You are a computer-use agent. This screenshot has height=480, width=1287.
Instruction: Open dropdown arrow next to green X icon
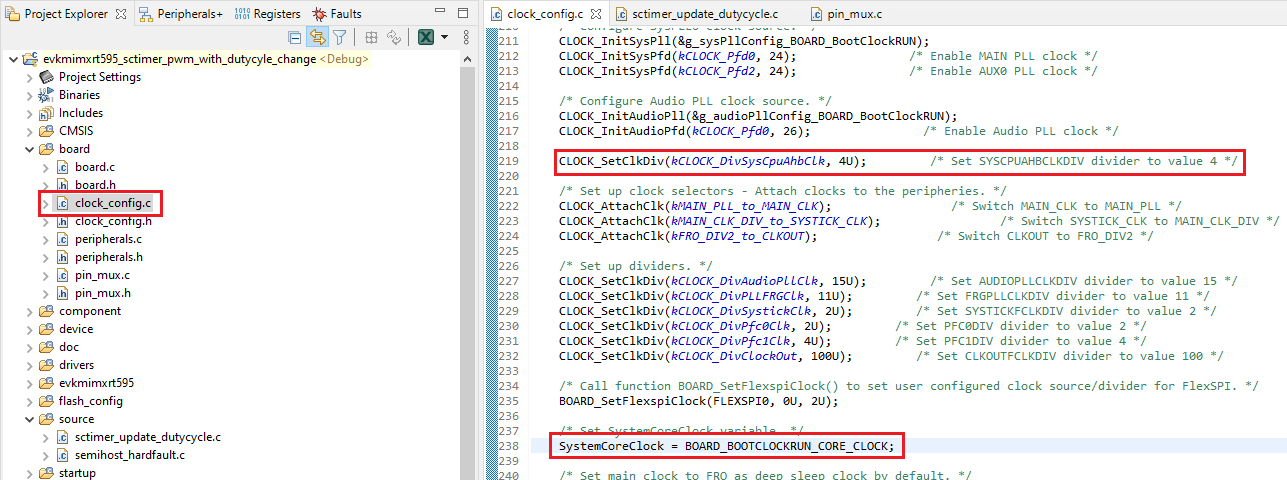[x=444, y=37]
